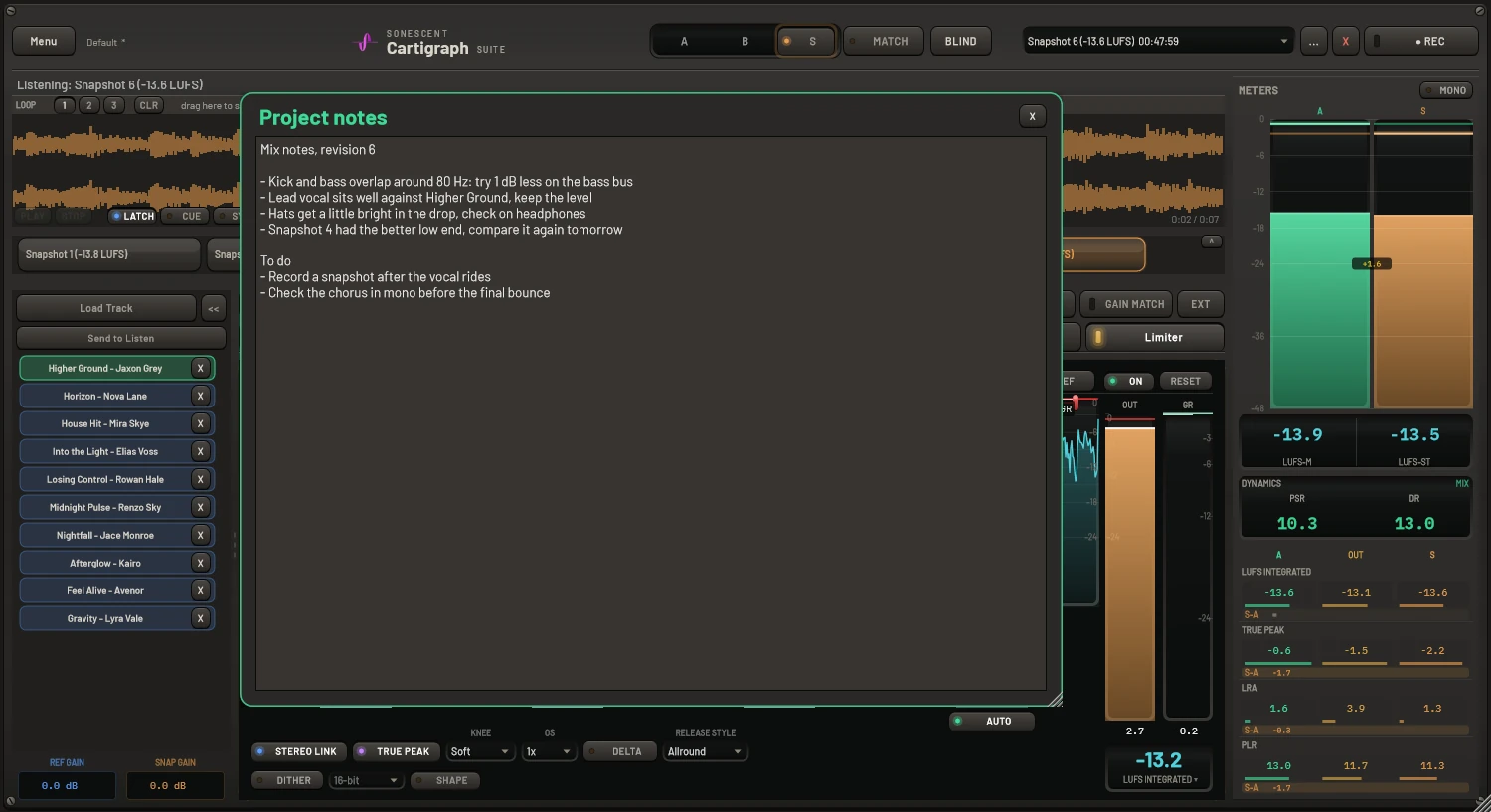Toggle TRUE PEAK detection
This screenshot has width=1491, height=812.
396,751
